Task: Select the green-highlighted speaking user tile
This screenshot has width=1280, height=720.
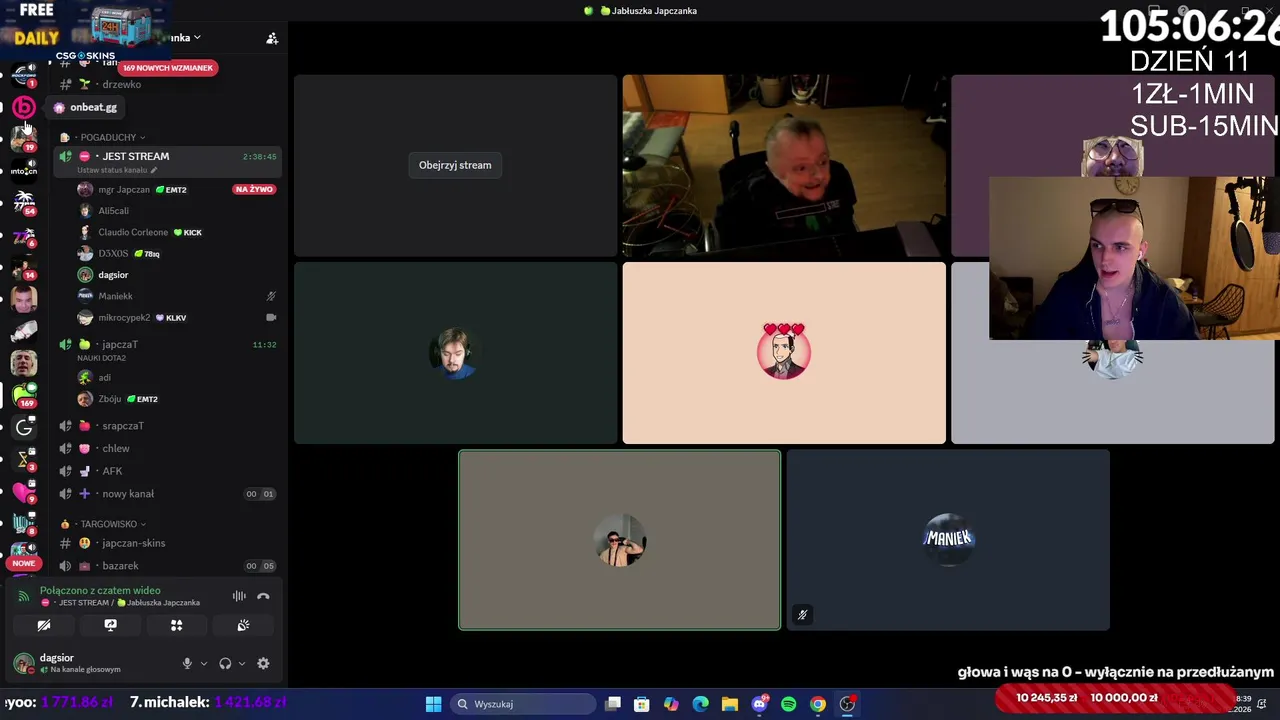Action: point(620,540)
